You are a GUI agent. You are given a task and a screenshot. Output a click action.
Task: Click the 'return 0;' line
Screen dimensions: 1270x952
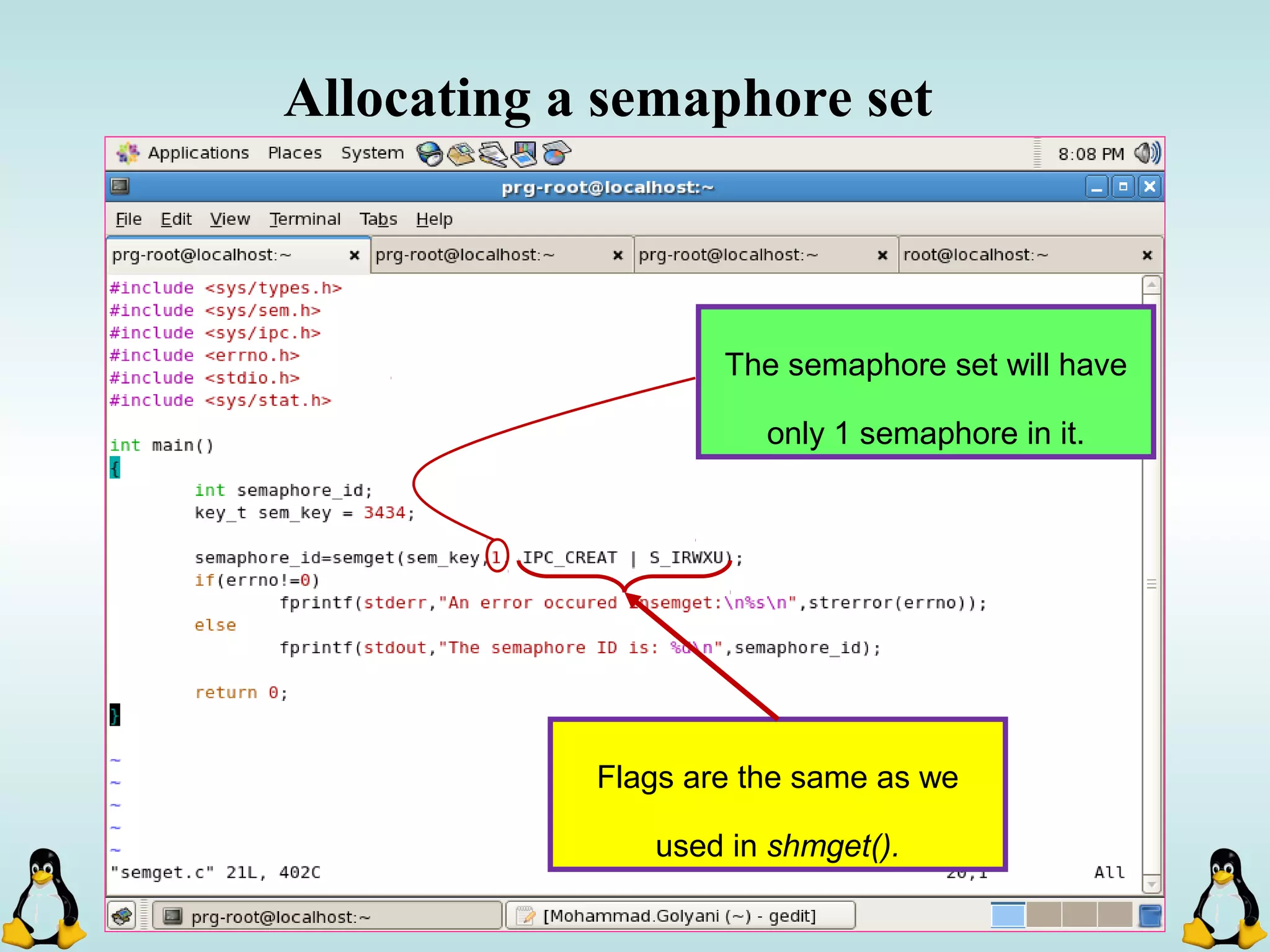coord(241,692)
